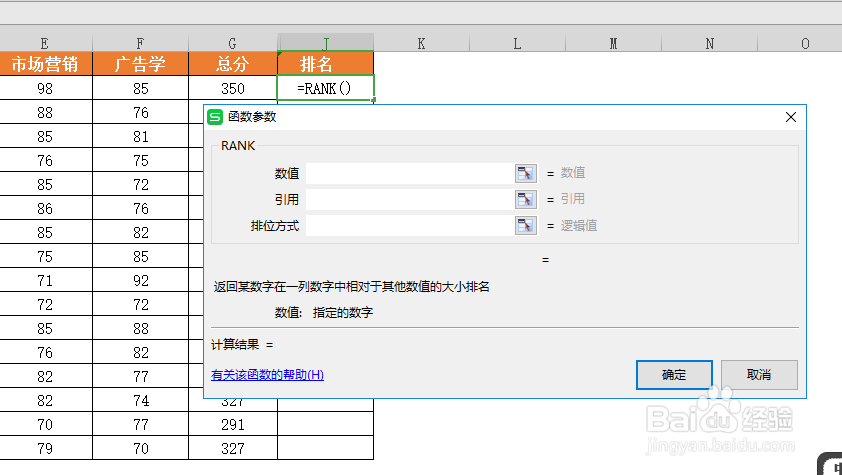Select column K header
Viewport: 842px width, 475px height.
(x=422, y=43)
